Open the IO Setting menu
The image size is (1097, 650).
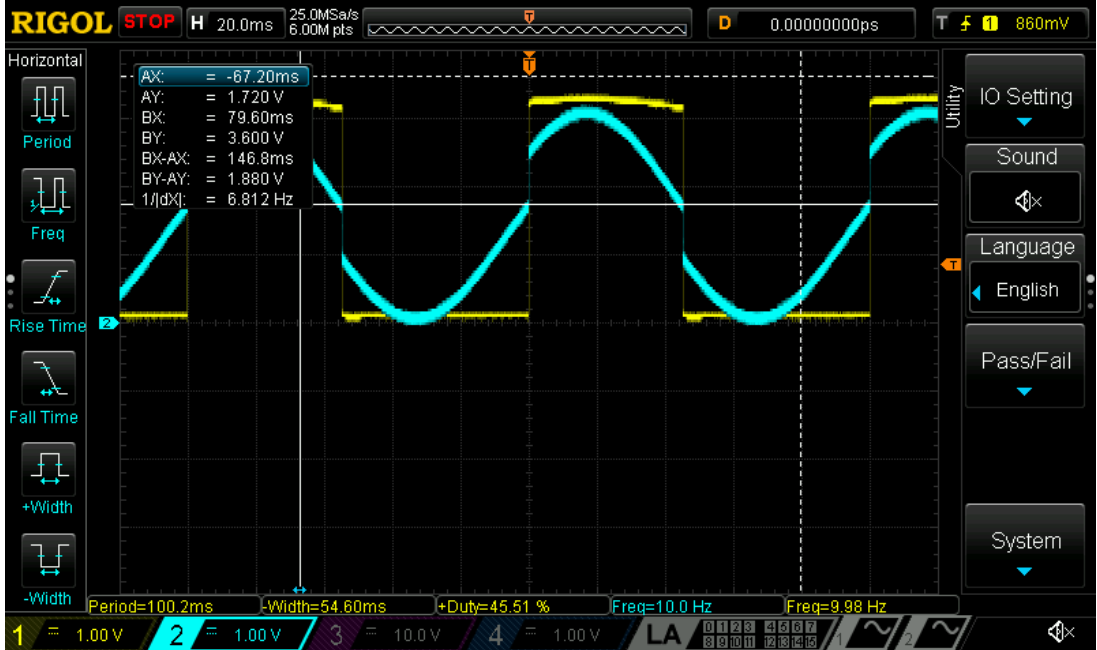[x=1026, y=97]
